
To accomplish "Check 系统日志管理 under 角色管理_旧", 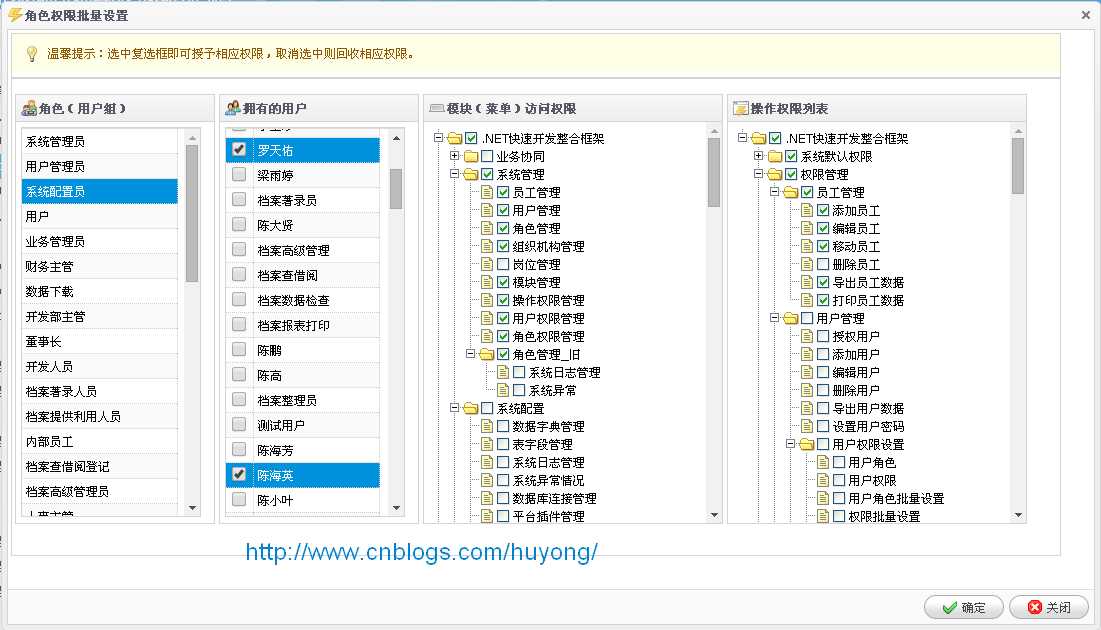I will pos(519,372).
